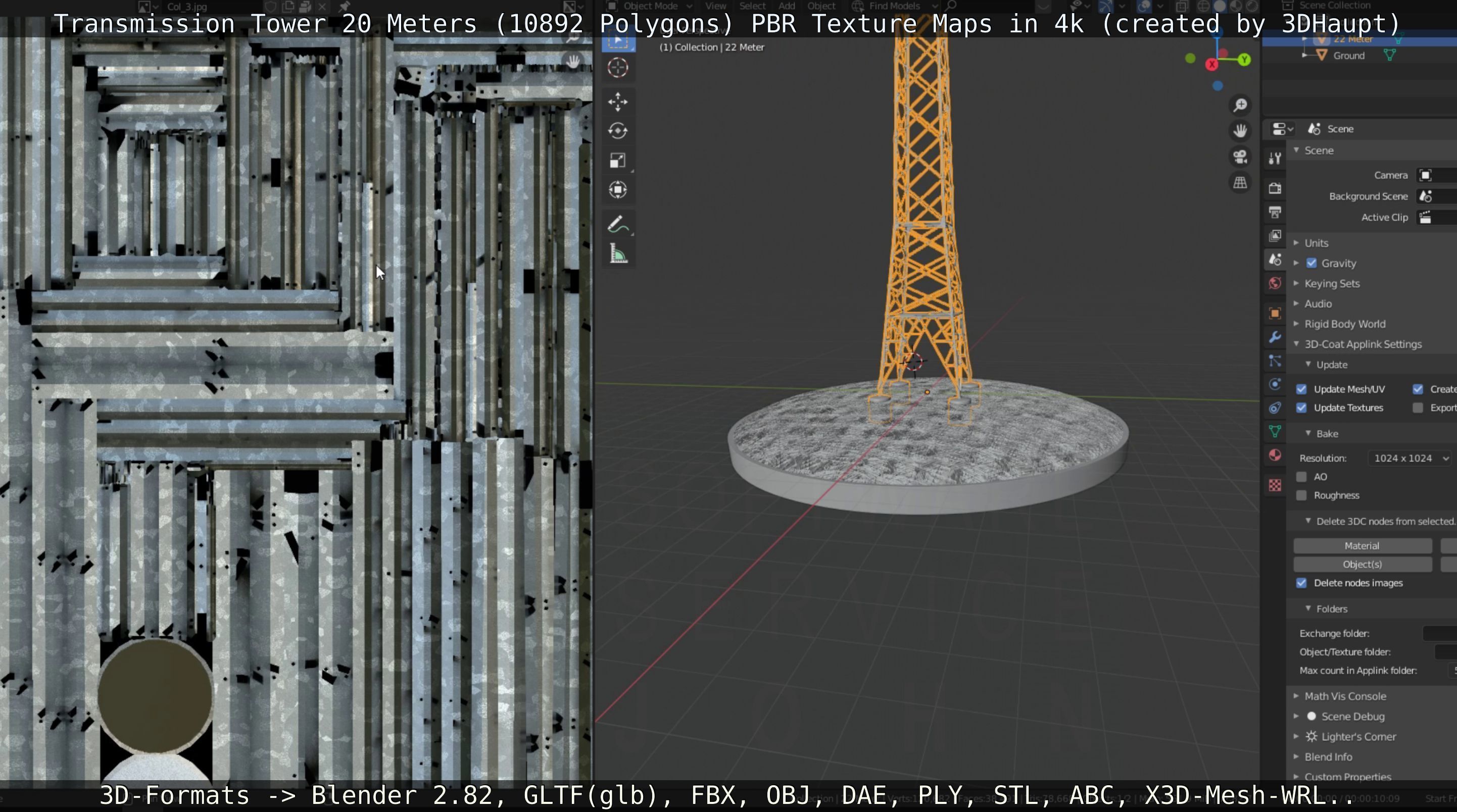Image resolution: width=1457 pixels, height=812 pixels.
Task: Open the viewport Add menu
Action: pyautogui.click(x=787, y=6)
